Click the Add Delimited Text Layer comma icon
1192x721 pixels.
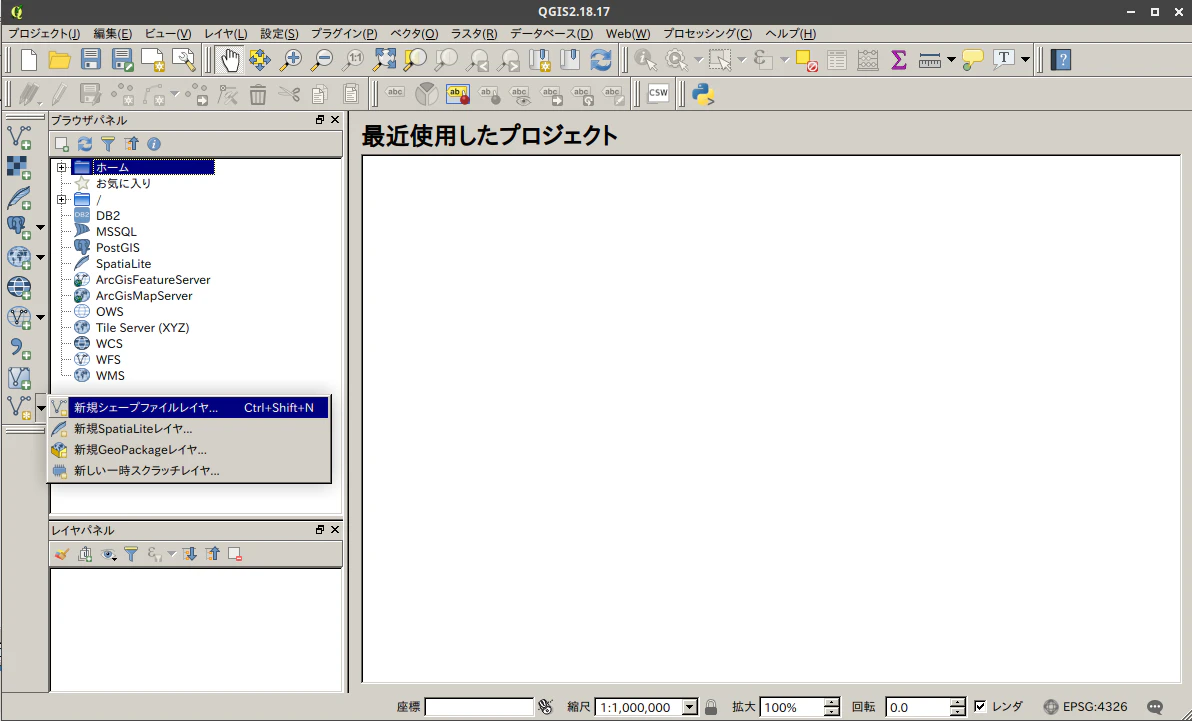coord(18,348)
